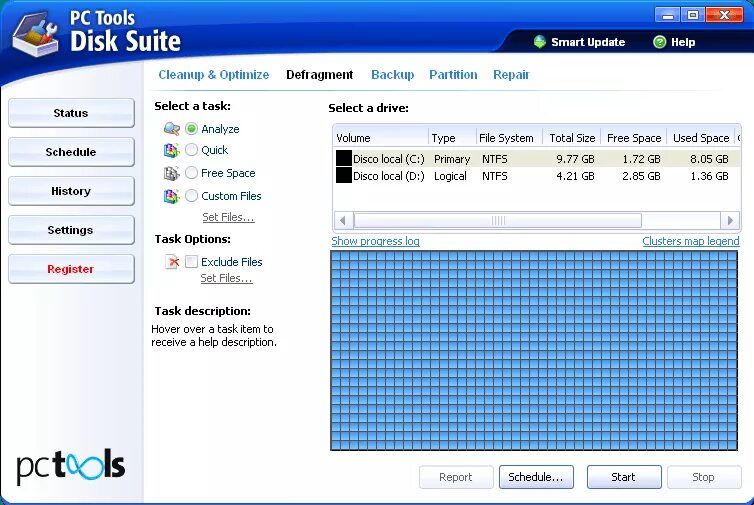
Task: Click the Help label in header
Action: click(683, 42)
